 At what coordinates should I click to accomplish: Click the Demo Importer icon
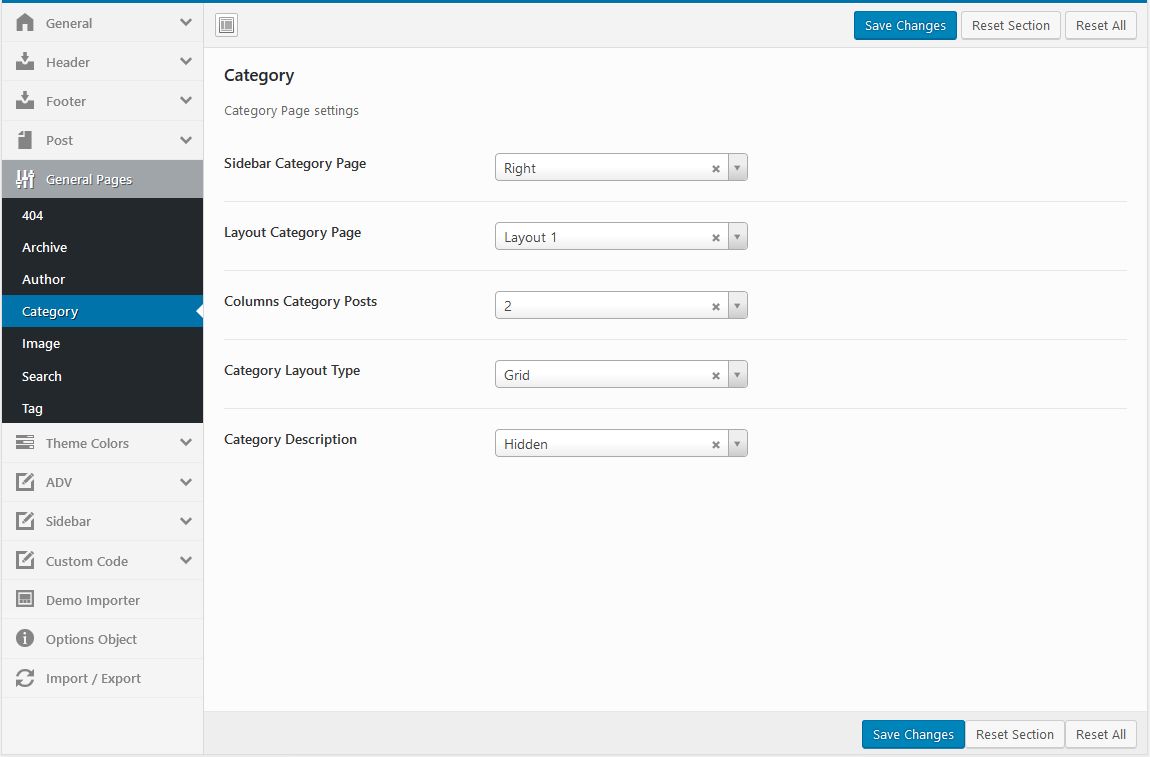[x=26, y=600]
